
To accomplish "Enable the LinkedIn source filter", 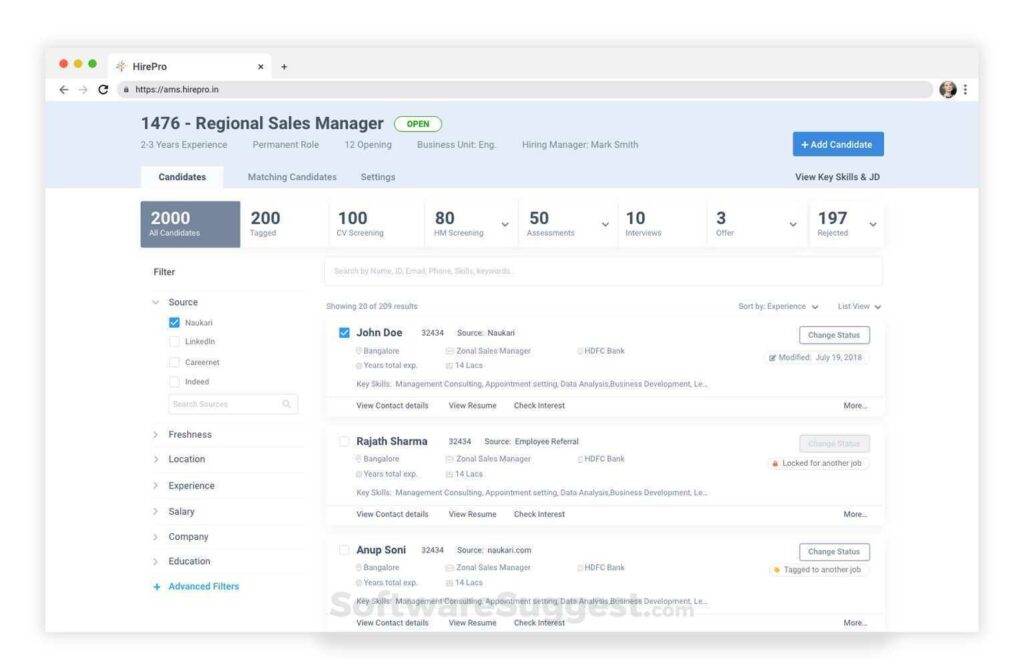I will tap(172, 341).
